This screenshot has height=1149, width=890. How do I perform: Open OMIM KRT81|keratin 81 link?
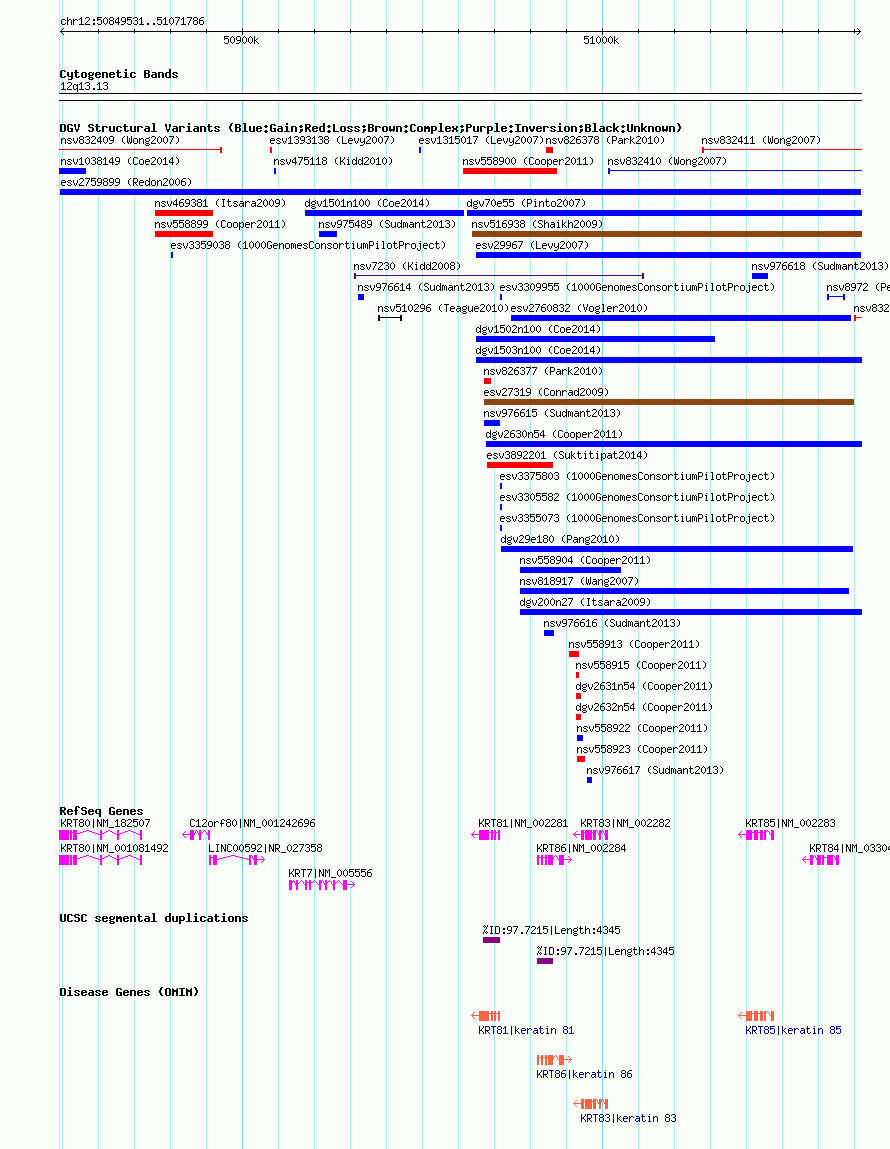click(x=526, y=1030)
